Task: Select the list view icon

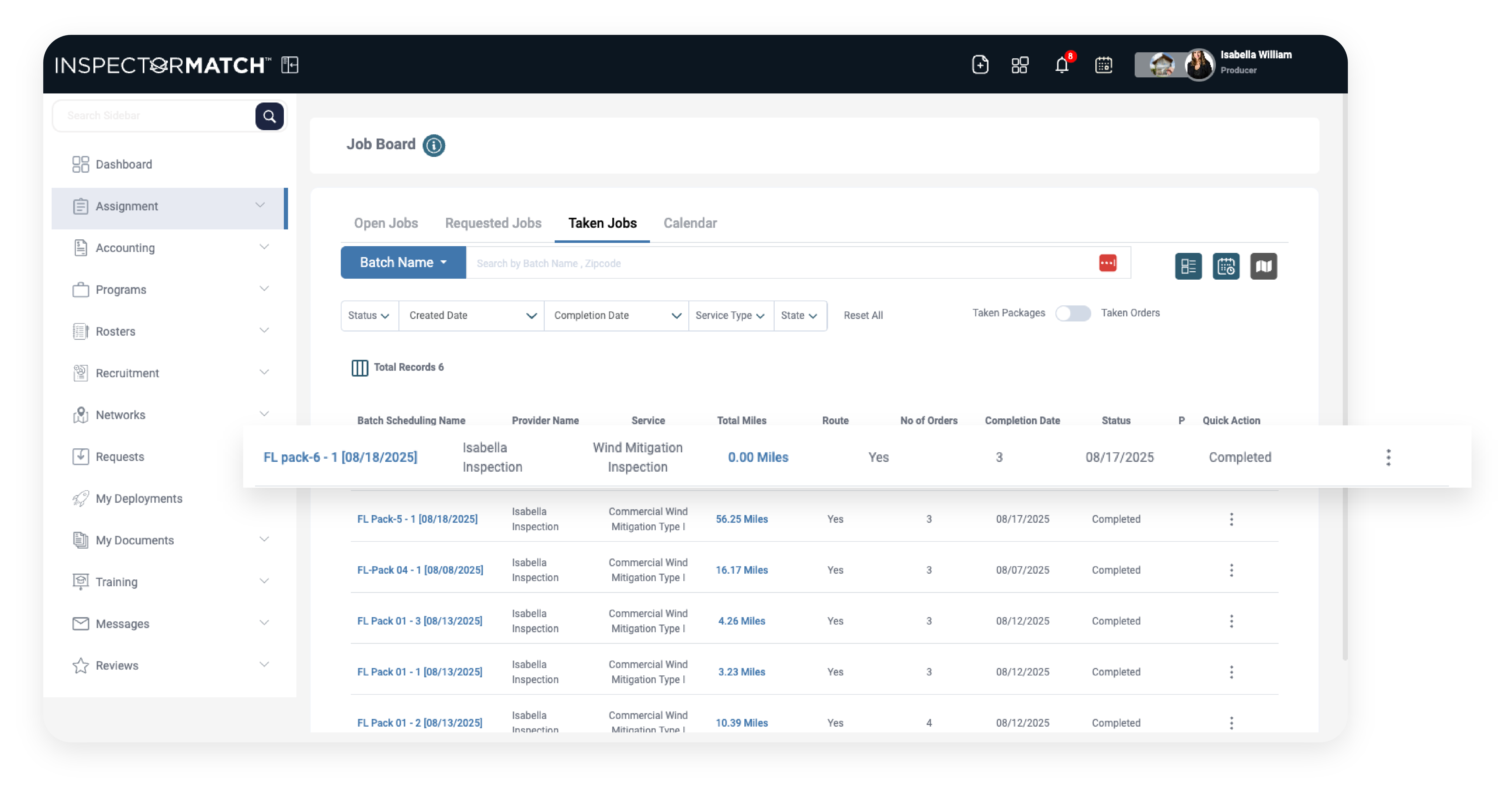Action: 1188,266
